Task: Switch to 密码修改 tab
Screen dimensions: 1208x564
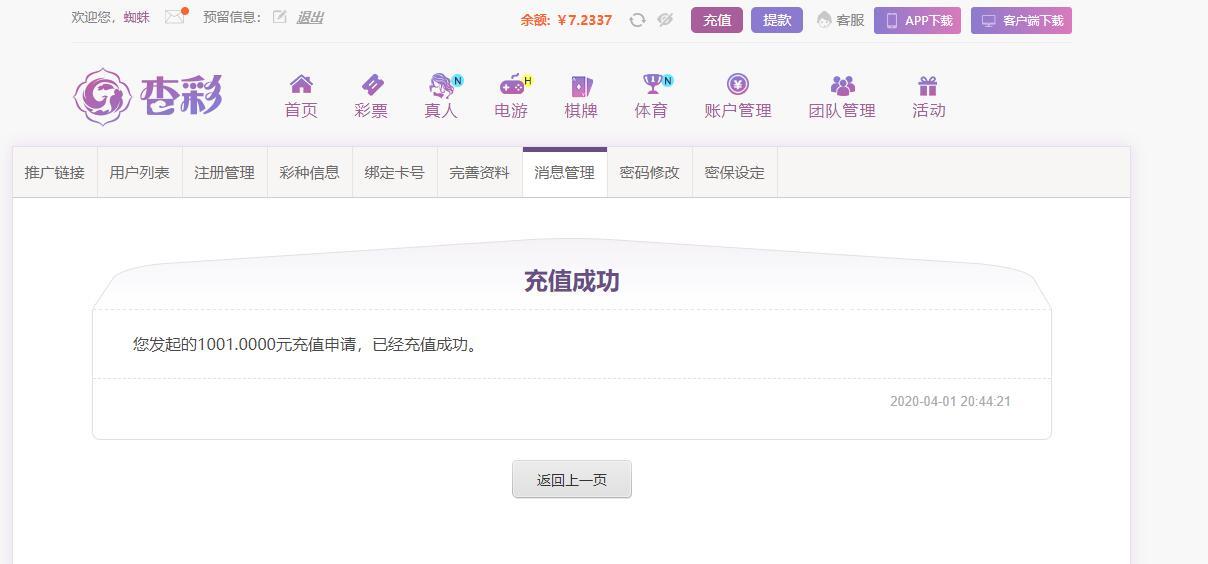Action: 650,173
